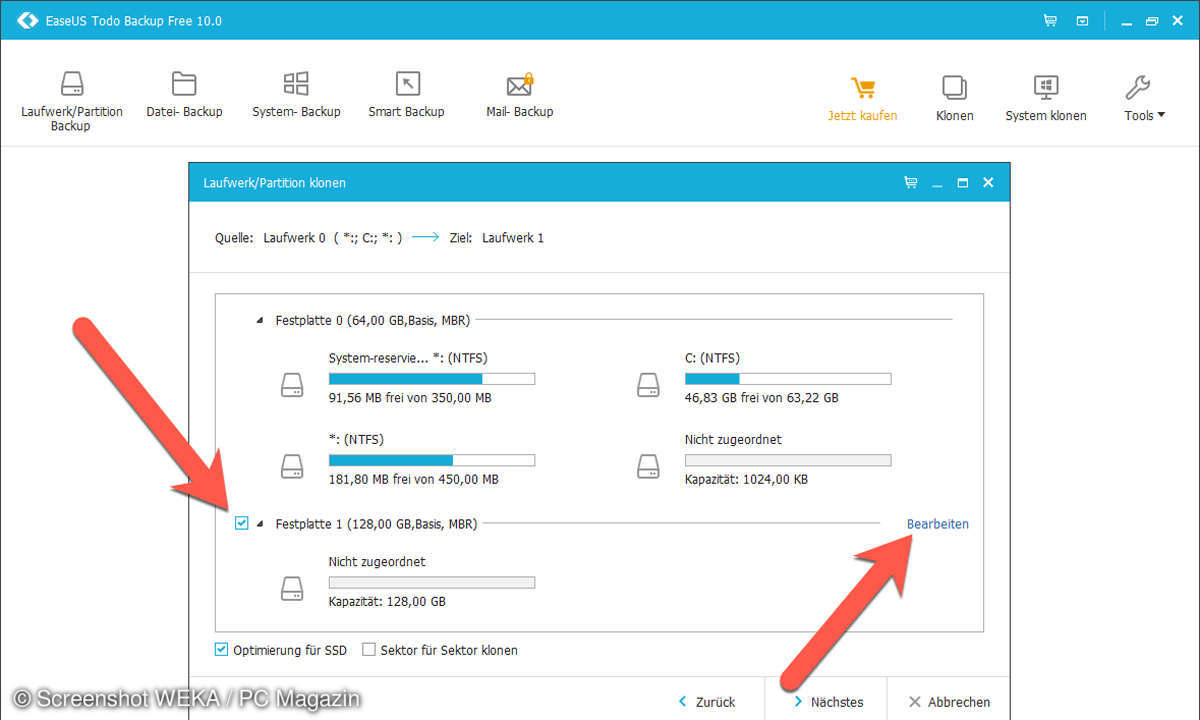Click the text "Kapazität: 128,00 GB"
1200x720 pixels.
coord(387,602)
